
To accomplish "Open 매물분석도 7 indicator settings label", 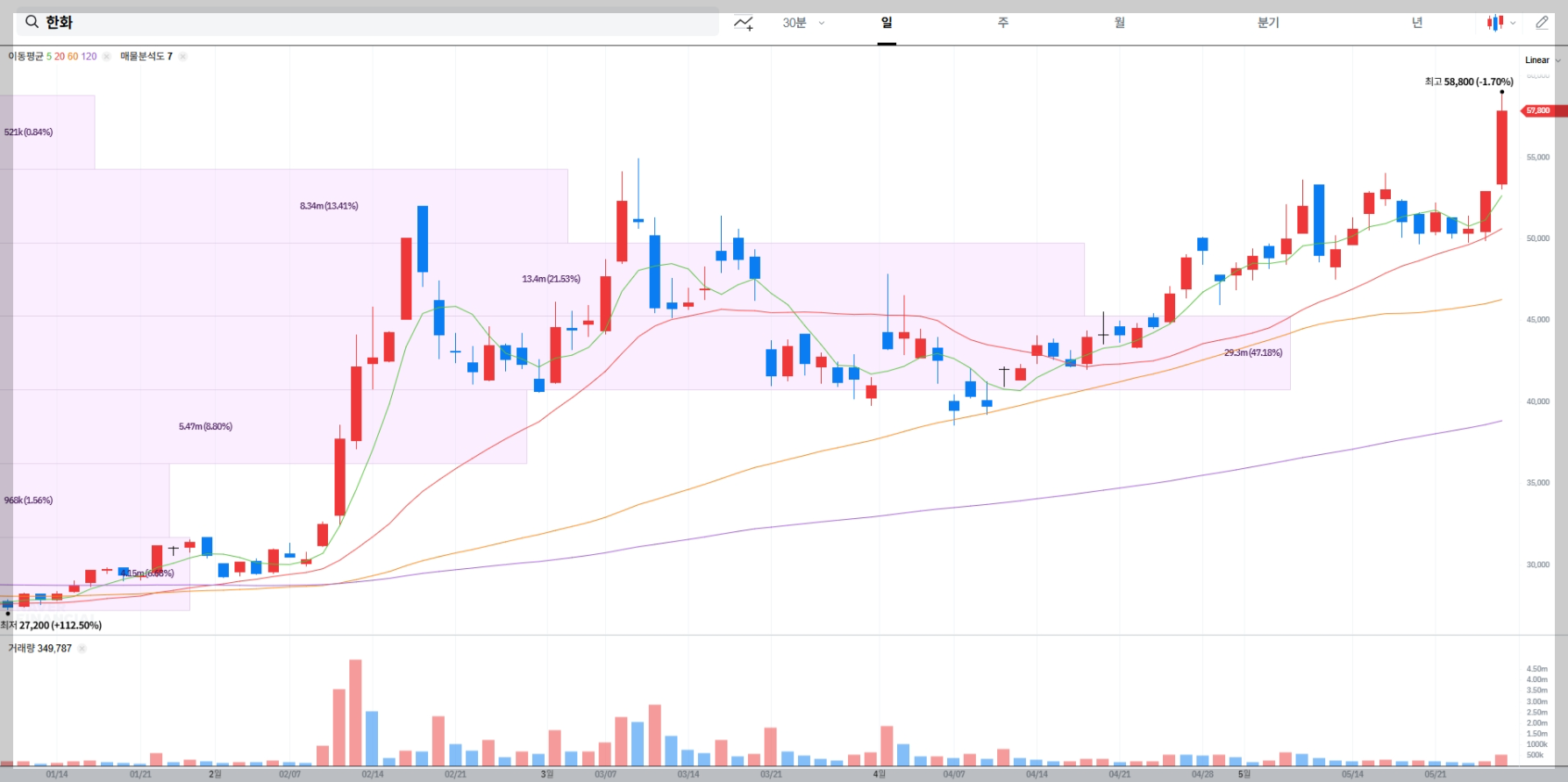I will click(146, 56).
